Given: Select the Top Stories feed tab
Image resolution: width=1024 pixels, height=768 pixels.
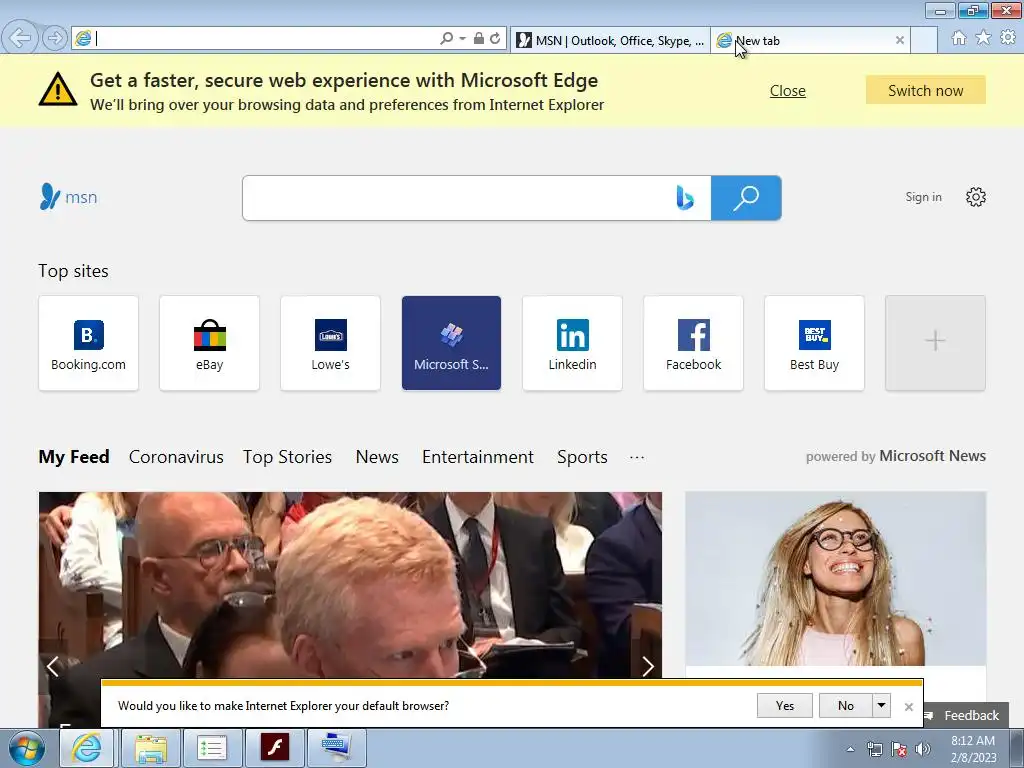Looking at the screenshot, I should pyautogui.click(x=287, y=456).
